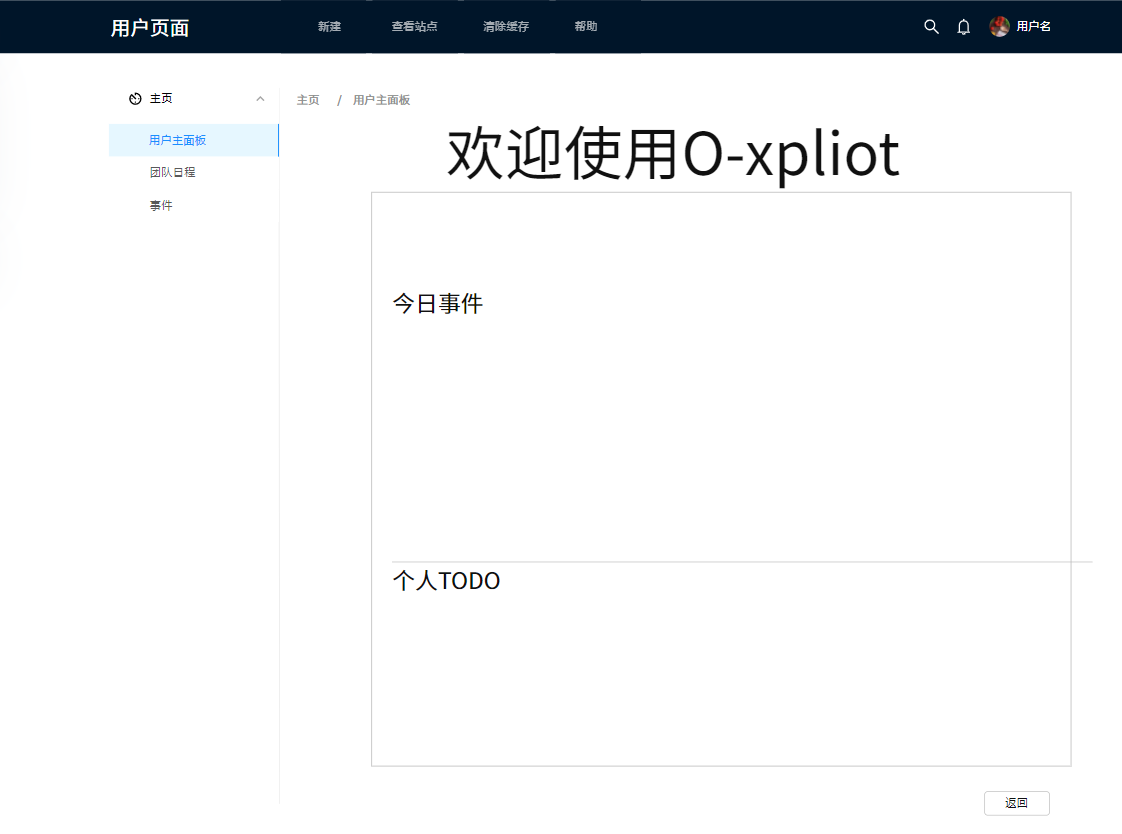Click 新建 in the top menu
The image size is (1122, 834).
click(x=329, y=26)
